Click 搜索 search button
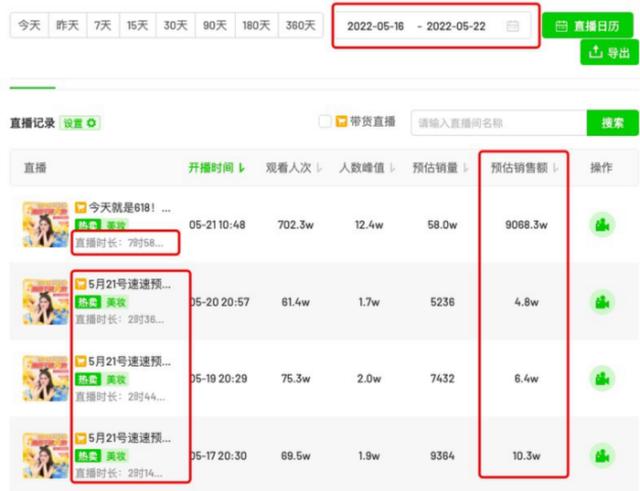This screenshot has width=640, height=491. point(612,123)
